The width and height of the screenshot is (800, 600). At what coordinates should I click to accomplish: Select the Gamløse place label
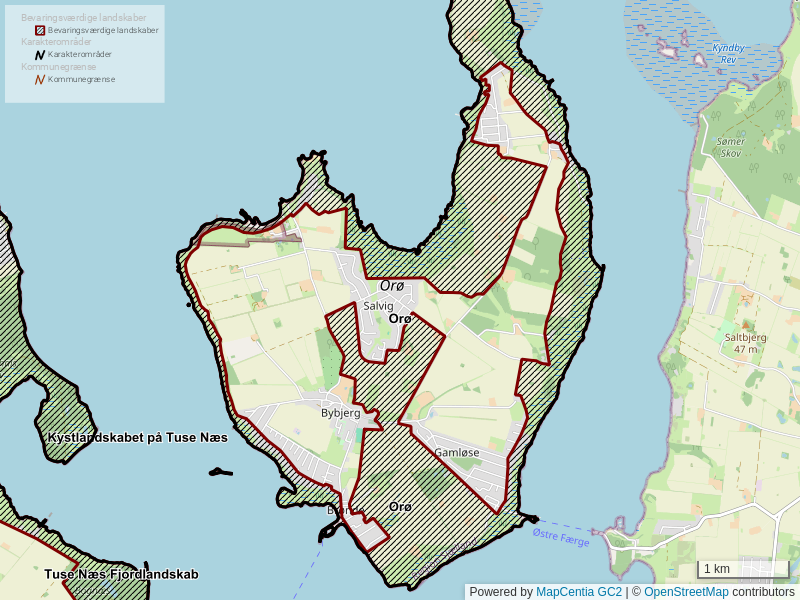click(456, 453)
